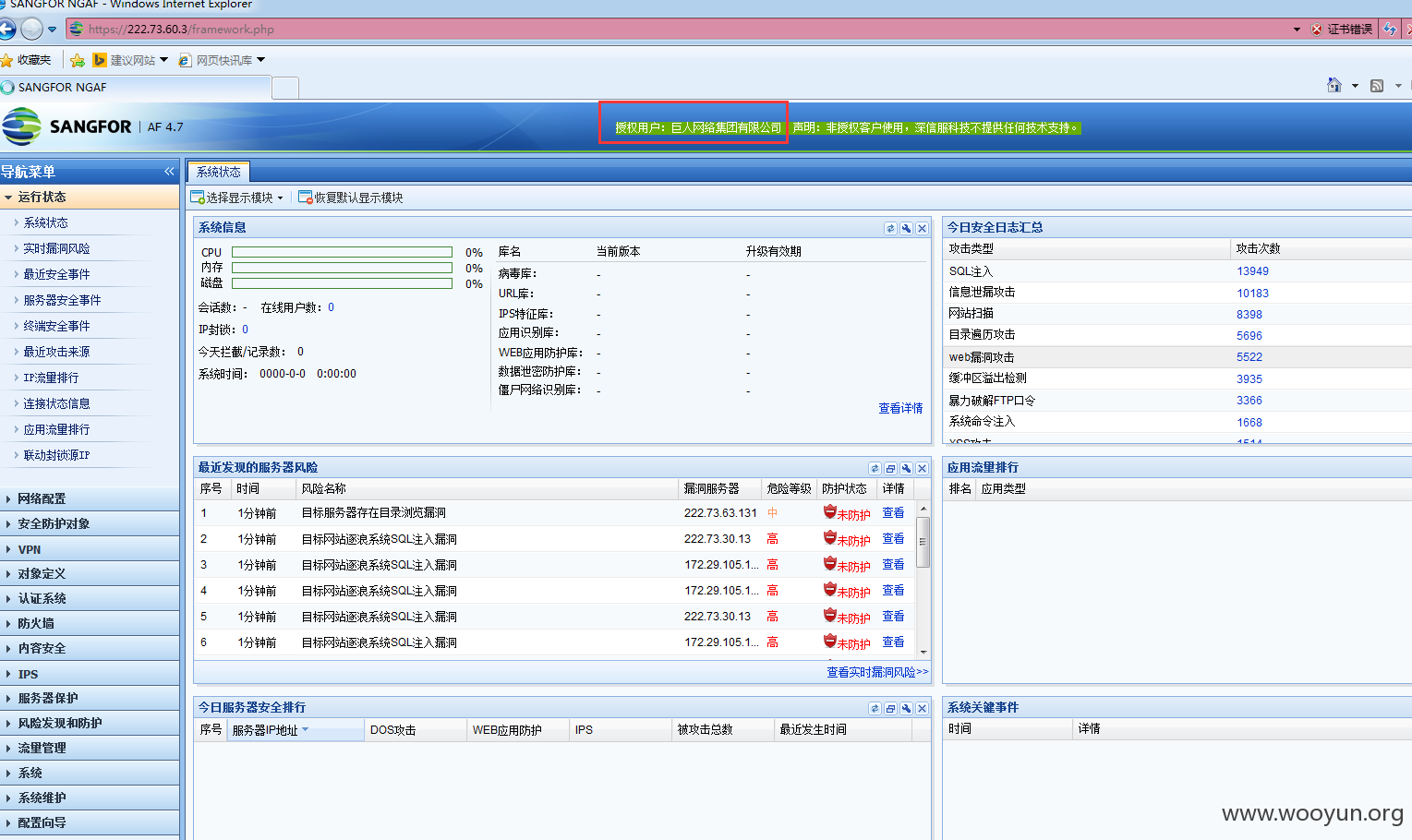Click the 磁盘 usage progress bar

(x=342, y=283)
